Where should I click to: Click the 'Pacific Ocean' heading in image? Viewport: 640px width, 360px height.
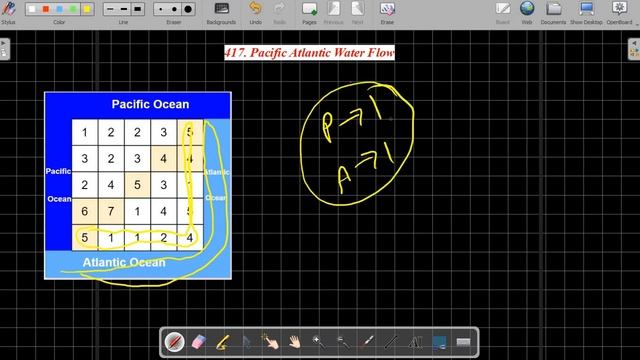150,104
